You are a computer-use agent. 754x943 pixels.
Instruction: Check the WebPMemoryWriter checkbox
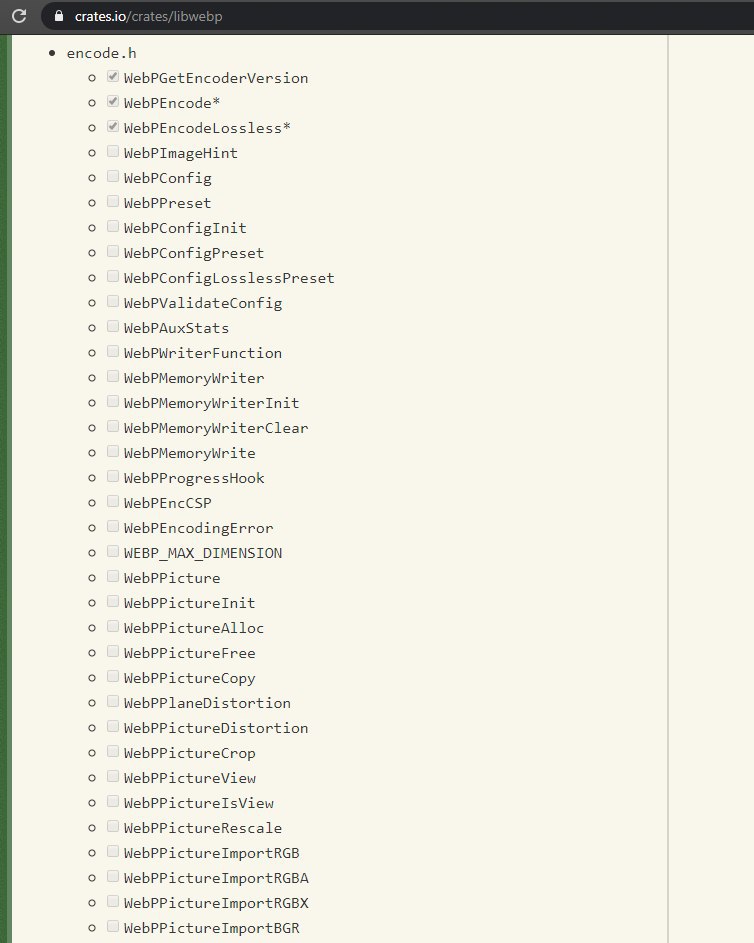click(113, 376)
